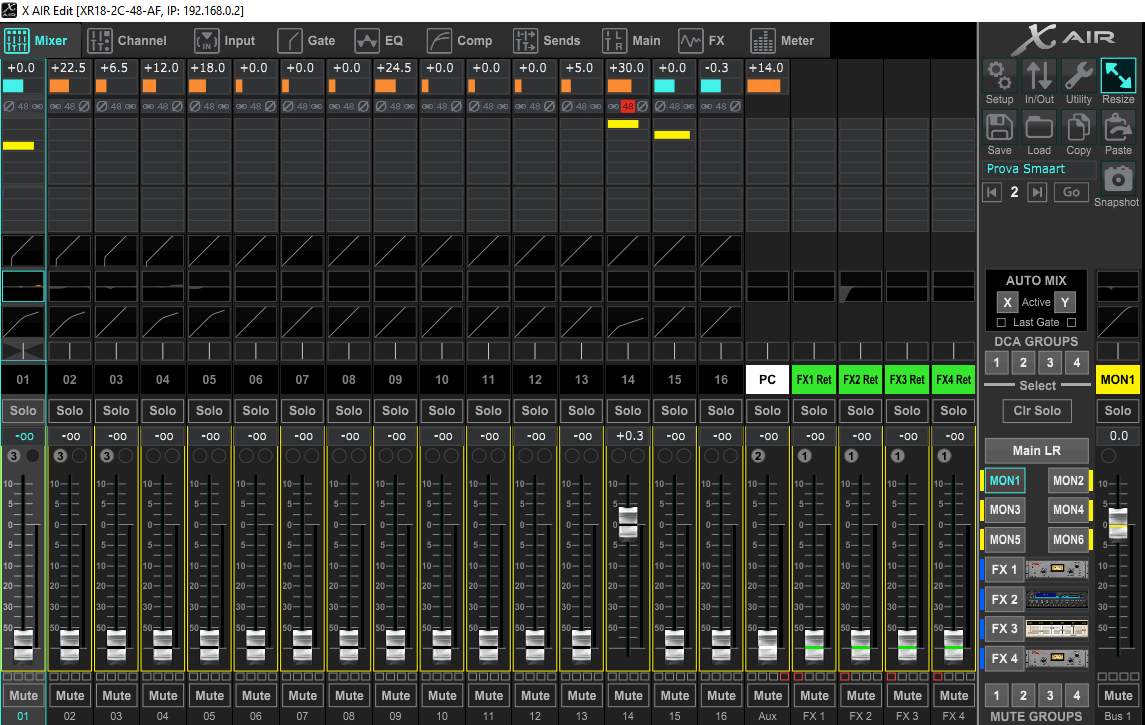This screenshot has width=1145, height=725.
Task: Click the Prova Smaart snapshot name field
Action: coord(1038,169)
